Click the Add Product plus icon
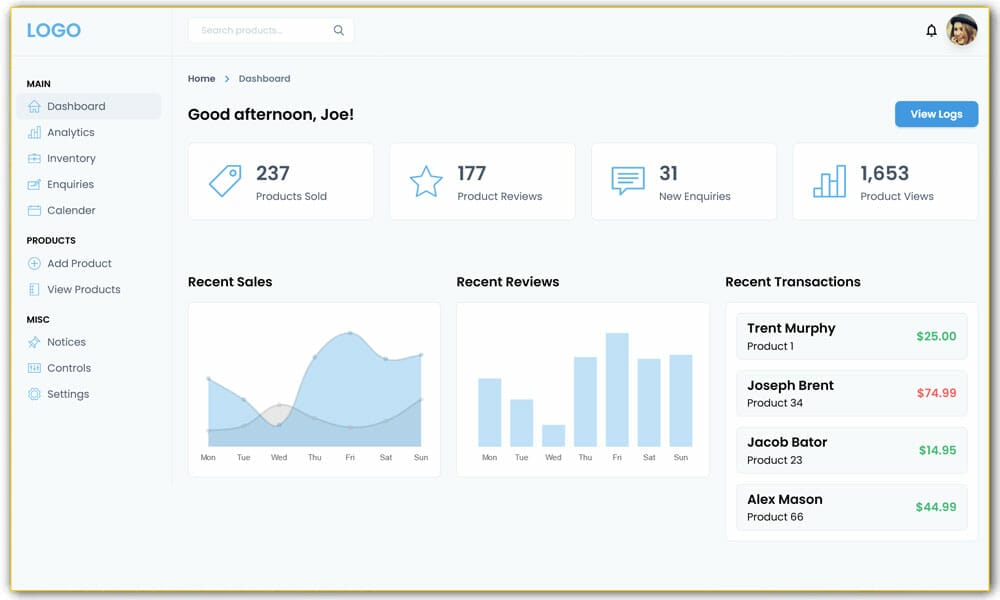 pyautogui.click(x=34, y=263)
